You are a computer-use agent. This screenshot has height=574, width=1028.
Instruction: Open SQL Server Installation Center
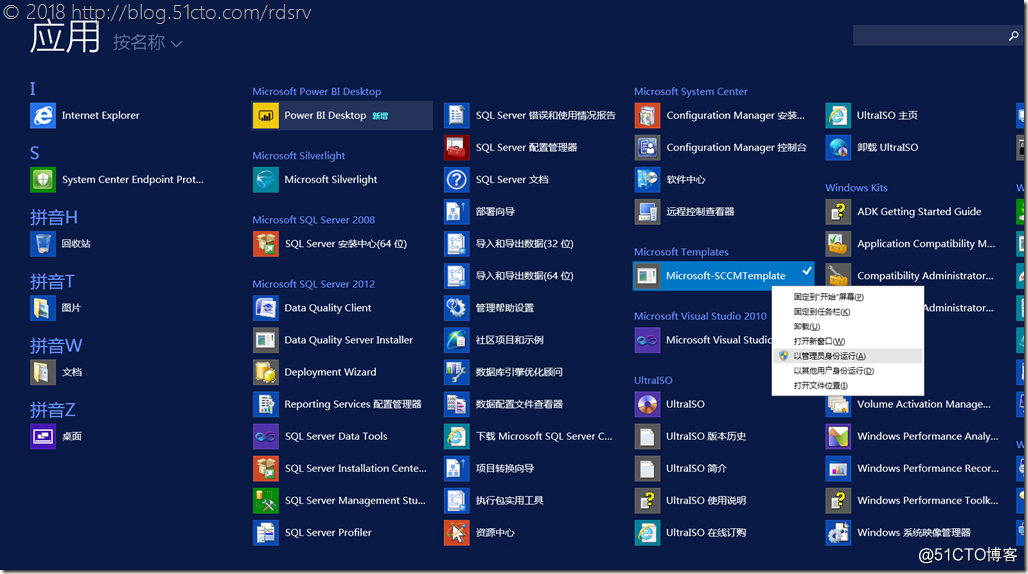340,469
